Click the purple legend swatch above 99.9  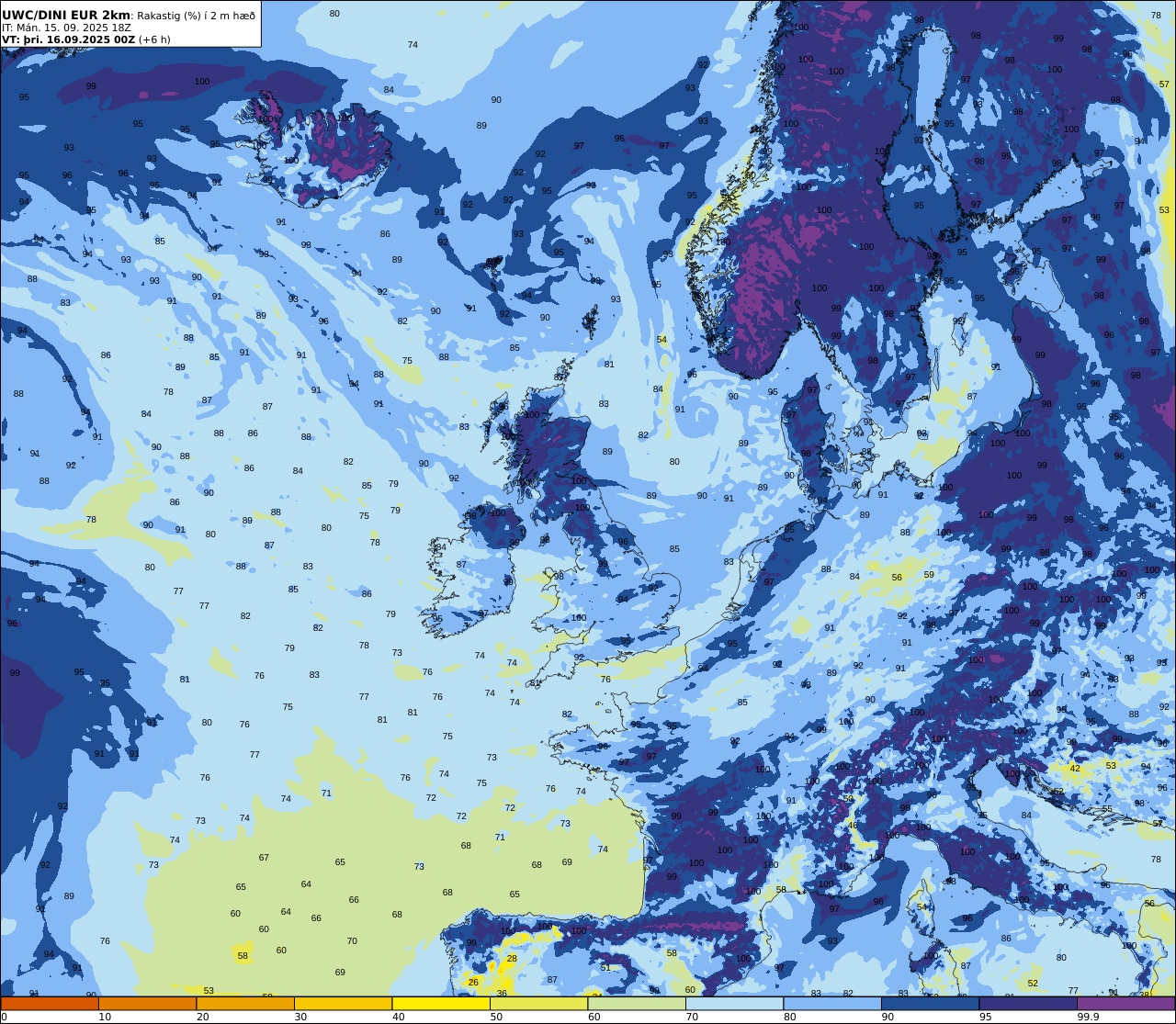point(1125,1004)
